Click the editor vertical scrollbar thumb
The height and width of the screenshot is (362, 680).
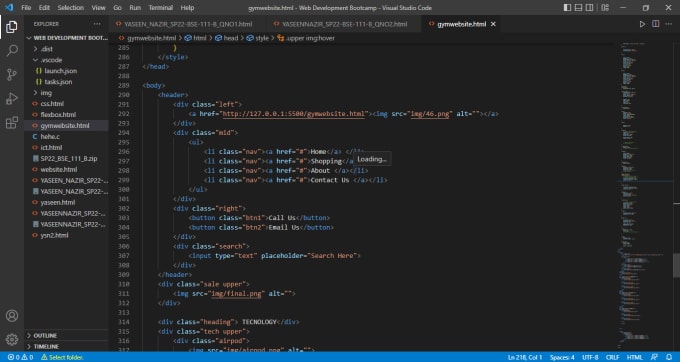[677, 265]
